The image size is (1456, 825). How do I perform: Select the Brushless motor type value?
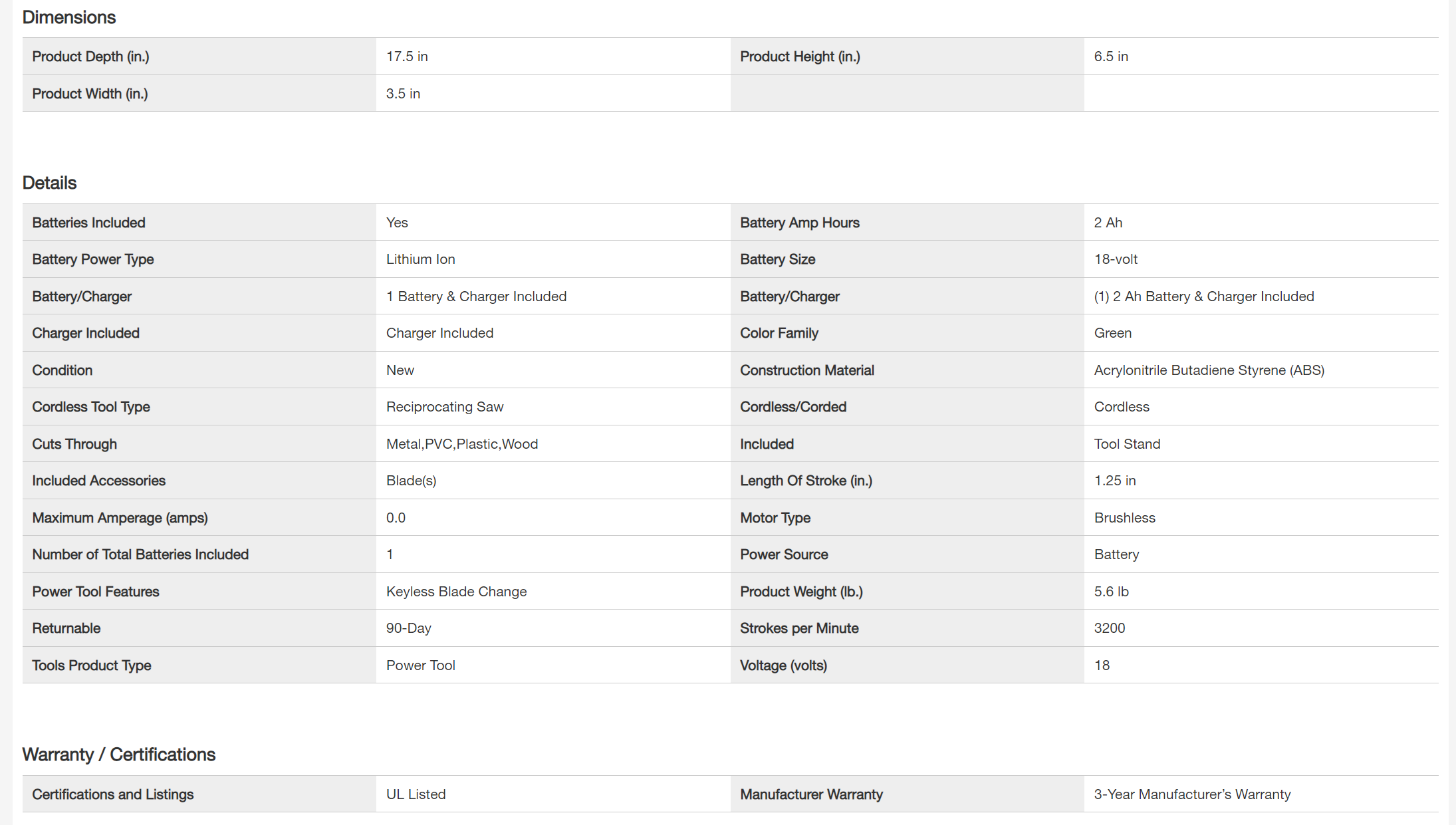(1124, 518)
